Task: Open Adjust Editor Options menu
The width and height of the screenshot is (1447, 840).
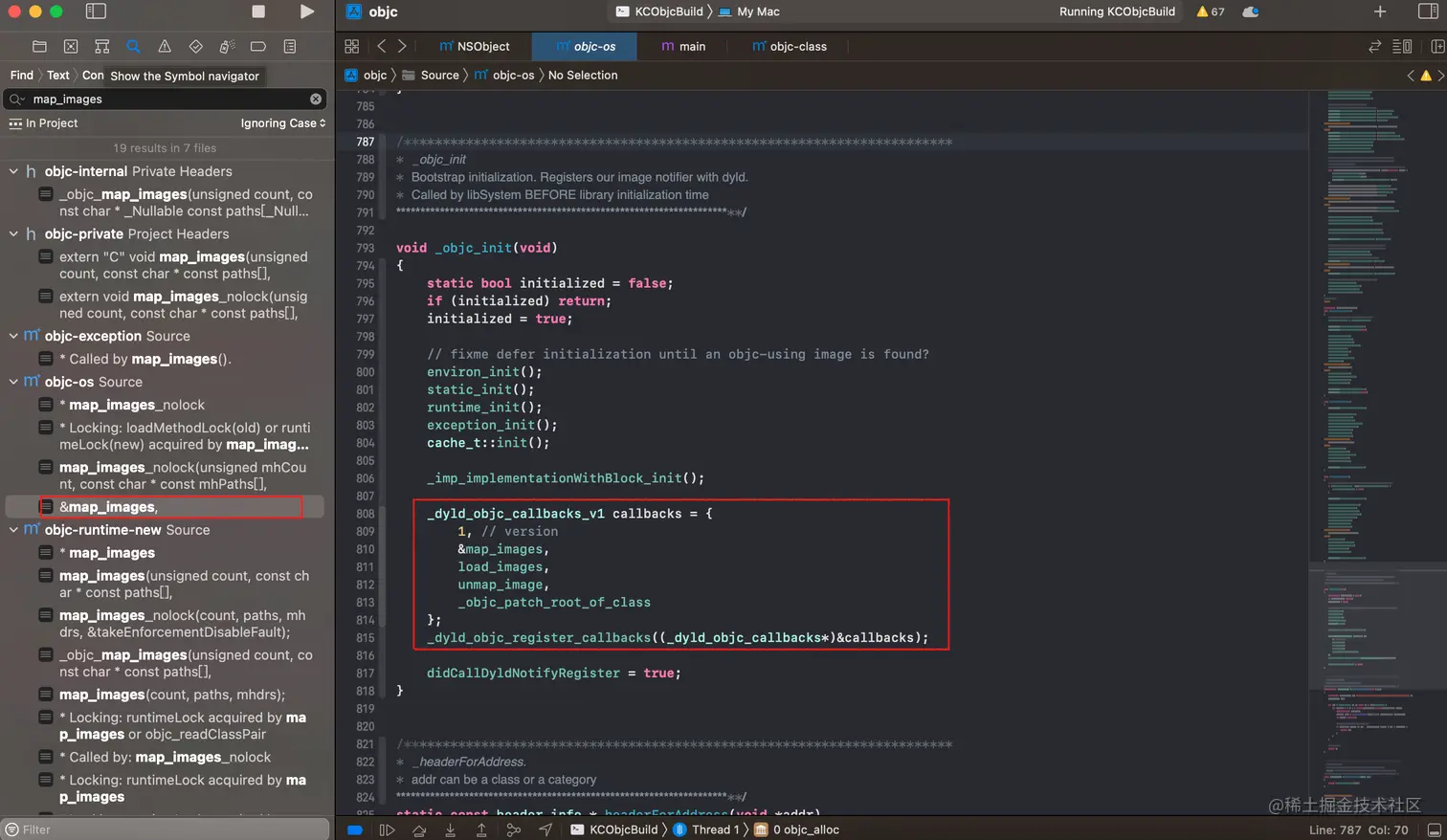Action: coord(1402,46)
